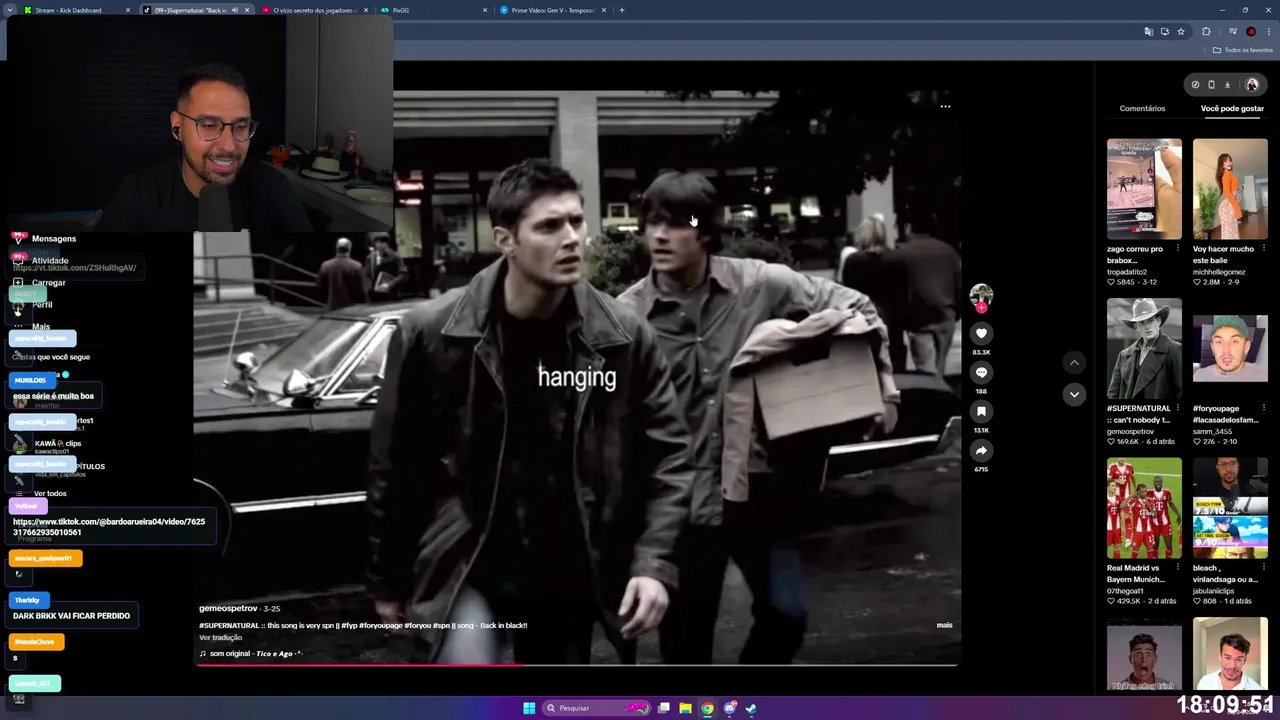
Task: Open '#foryoupage #lacasadelosfam' thumbnail
Action: (x=1230, y=349)
